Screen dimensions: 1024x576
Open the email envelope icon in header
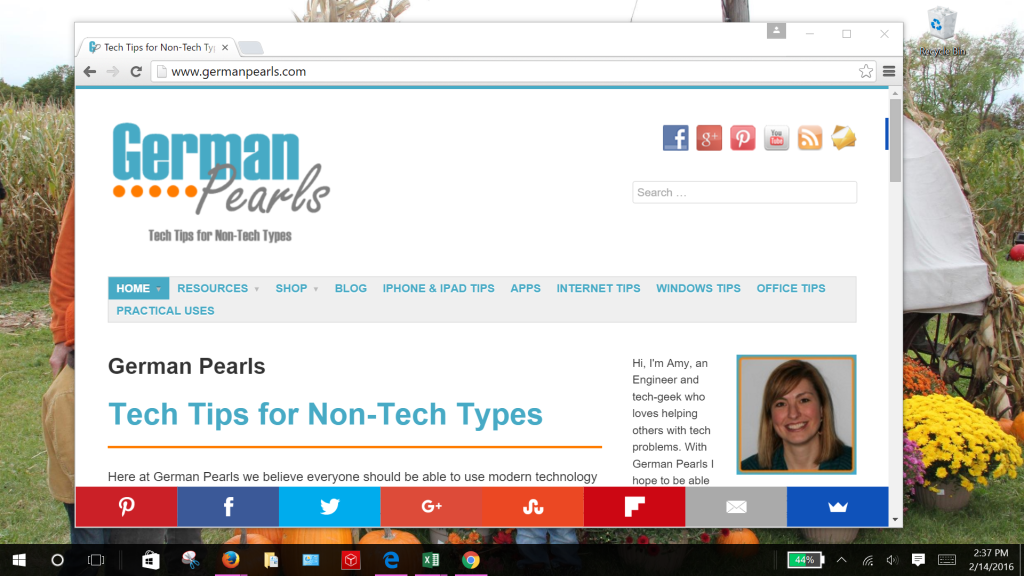coord(843,137)
